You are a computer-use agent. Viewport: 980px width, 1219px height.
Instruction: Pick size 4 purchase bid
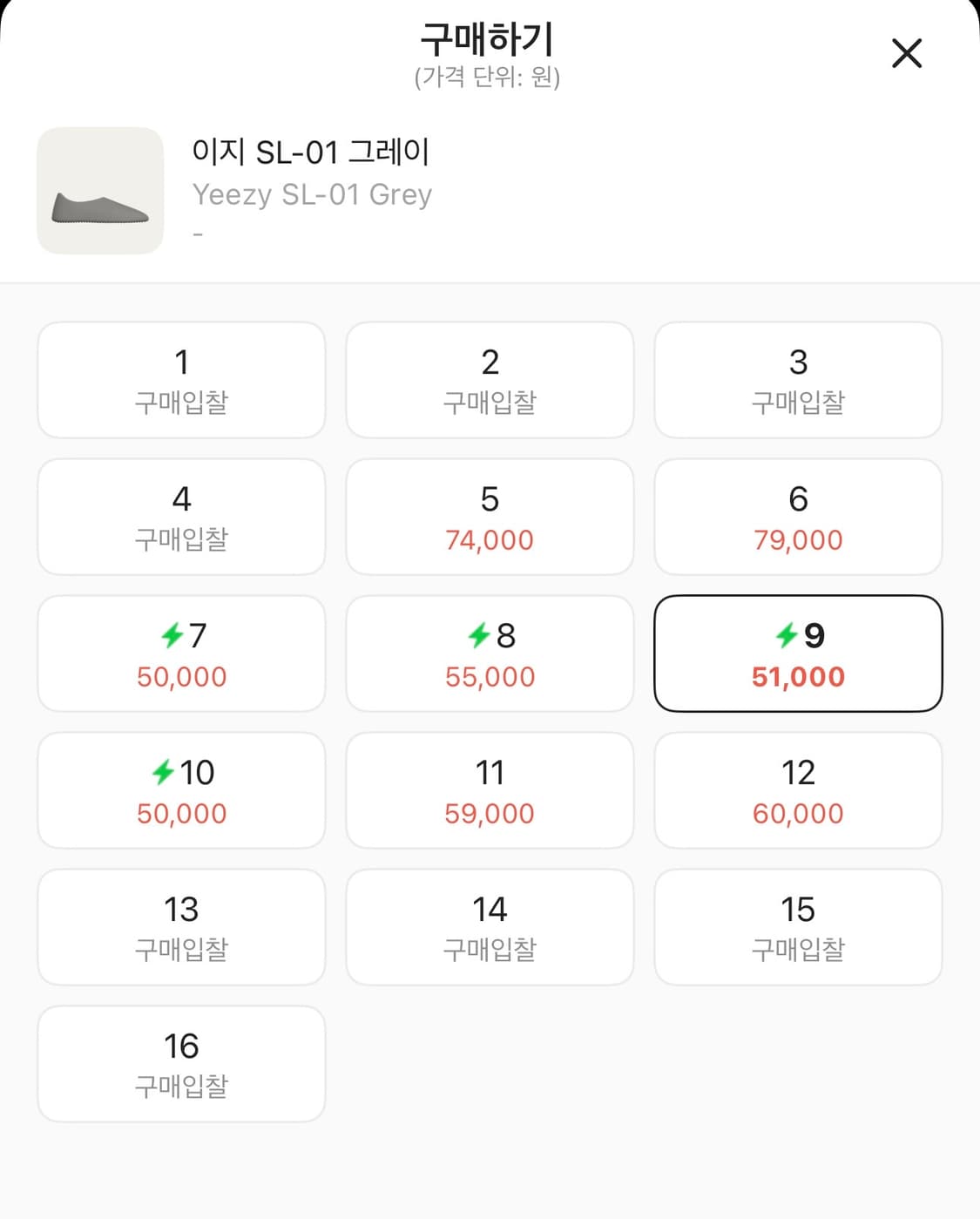(x=181, y=517)
